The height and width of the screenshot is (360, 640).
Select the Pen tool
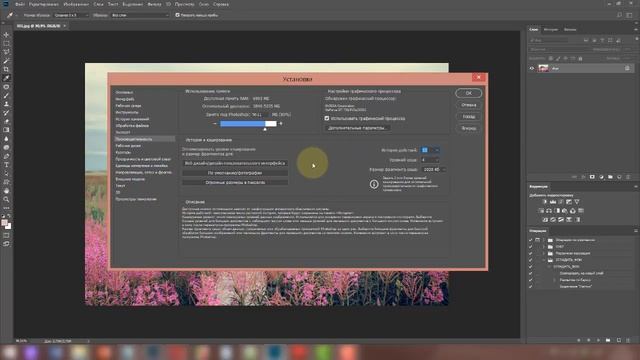[6, 156]
